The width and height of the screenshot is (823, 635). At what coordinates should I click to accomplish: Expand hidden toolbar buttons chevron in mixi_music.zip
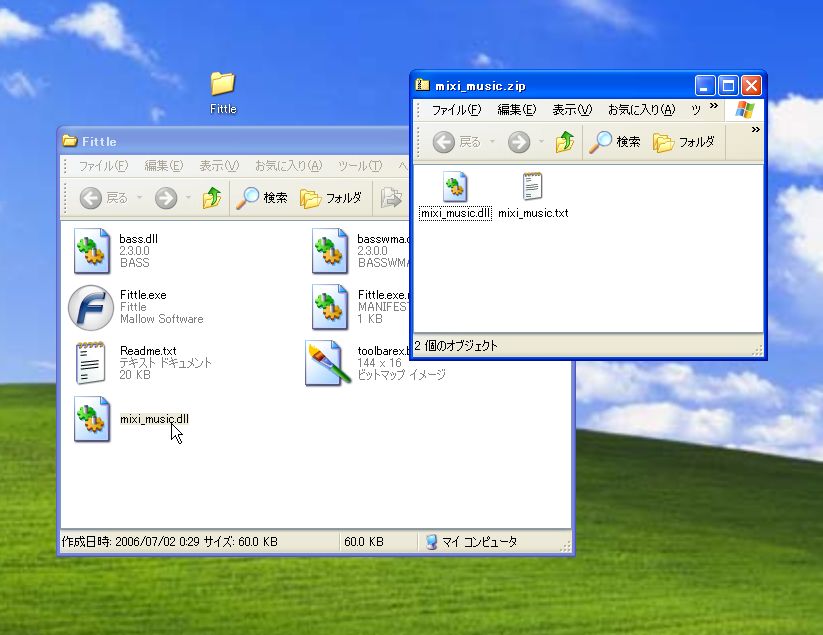pyautogui.click(x=756, y=130)
